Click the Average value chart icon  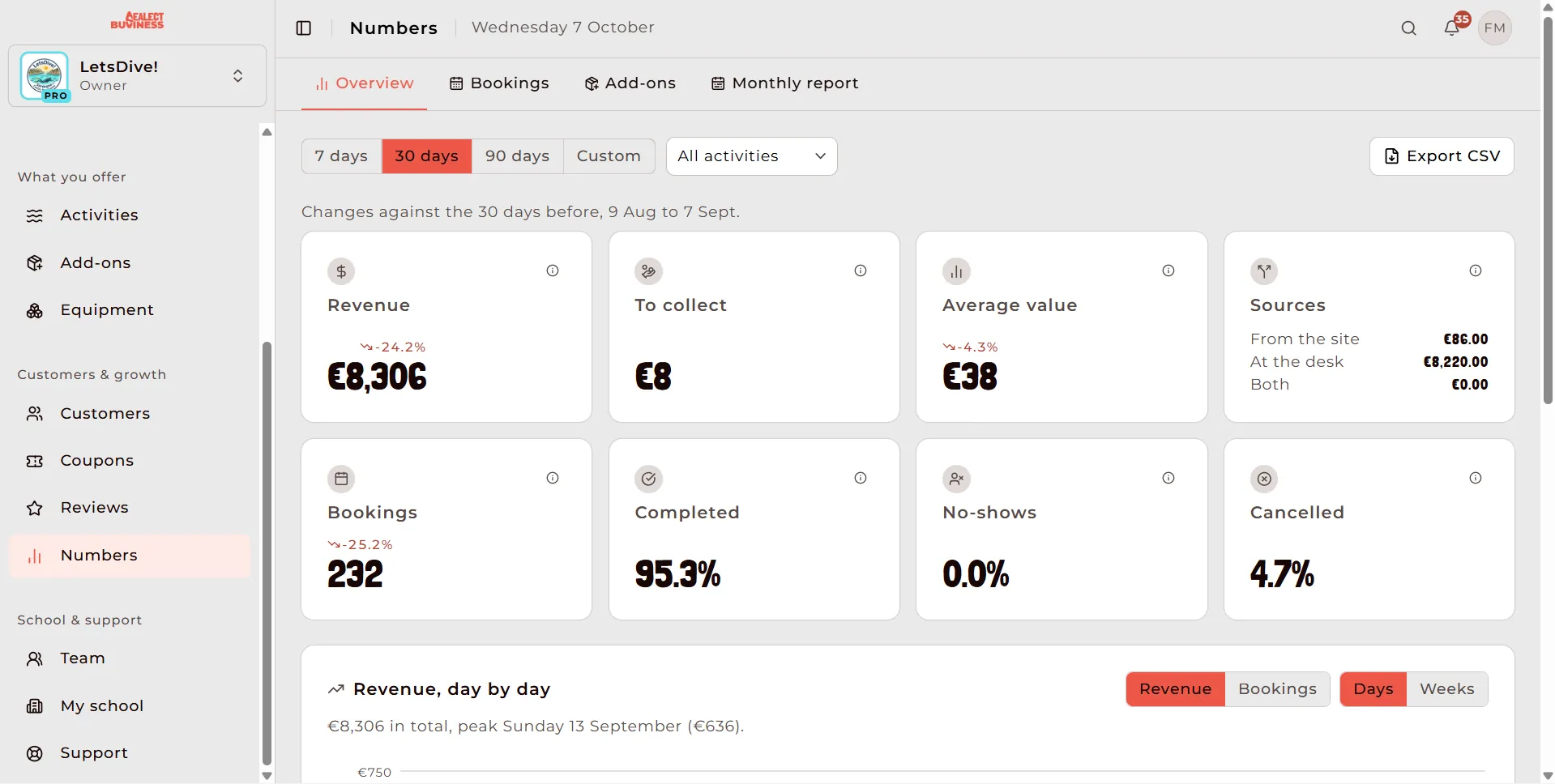pos(956,271)
